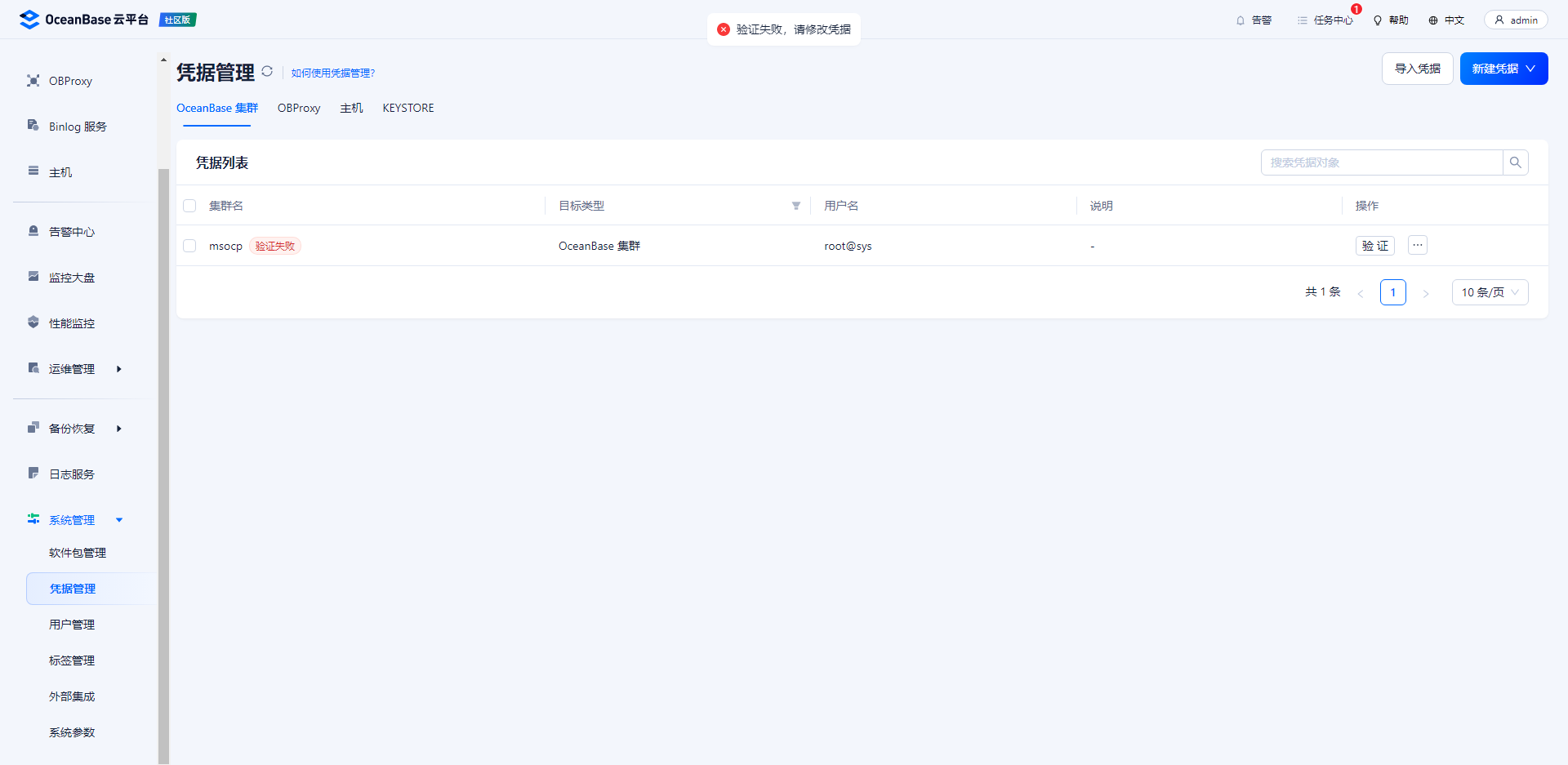This screenshot has height=765, width=1568.
Task: Check the msocp row checkbox
Action: click(x=189, y=246)
